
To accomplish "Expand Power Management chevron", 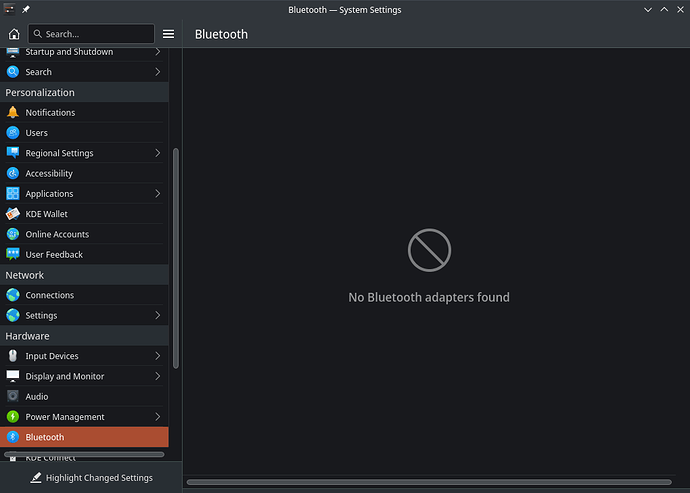I will [x=158, y=416].
